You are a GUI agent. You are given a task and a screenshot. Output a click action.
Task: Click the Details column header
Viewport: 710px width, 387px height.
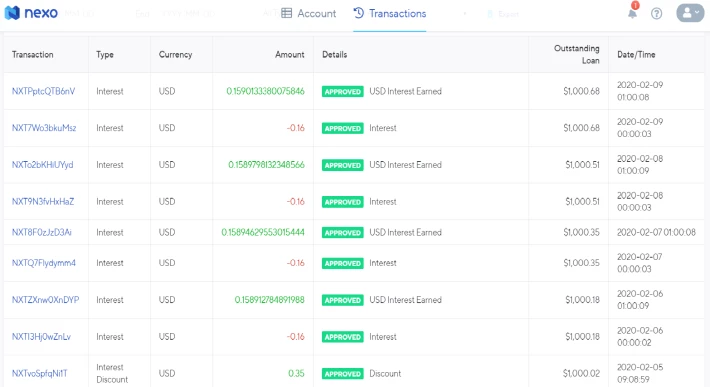coord(335,54)
